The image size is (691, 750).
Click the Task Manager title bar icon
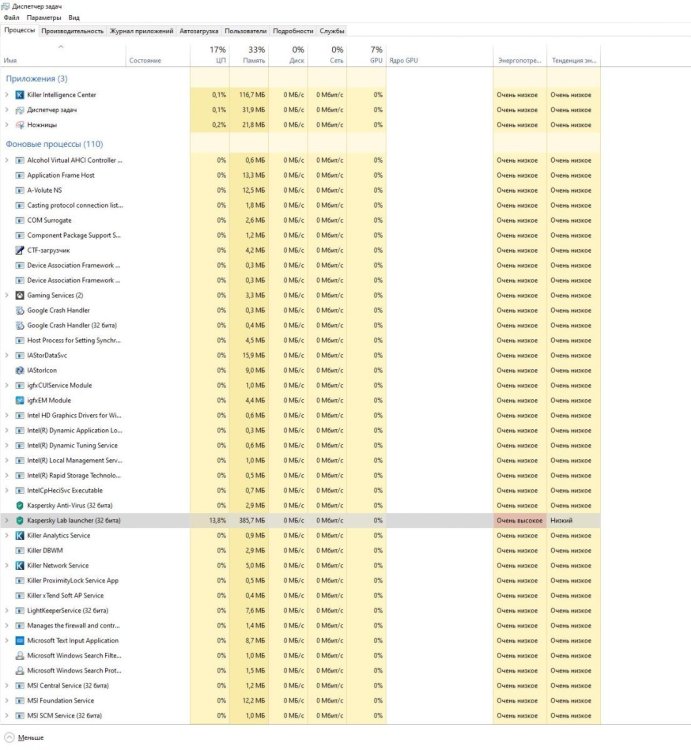(5, 6)
